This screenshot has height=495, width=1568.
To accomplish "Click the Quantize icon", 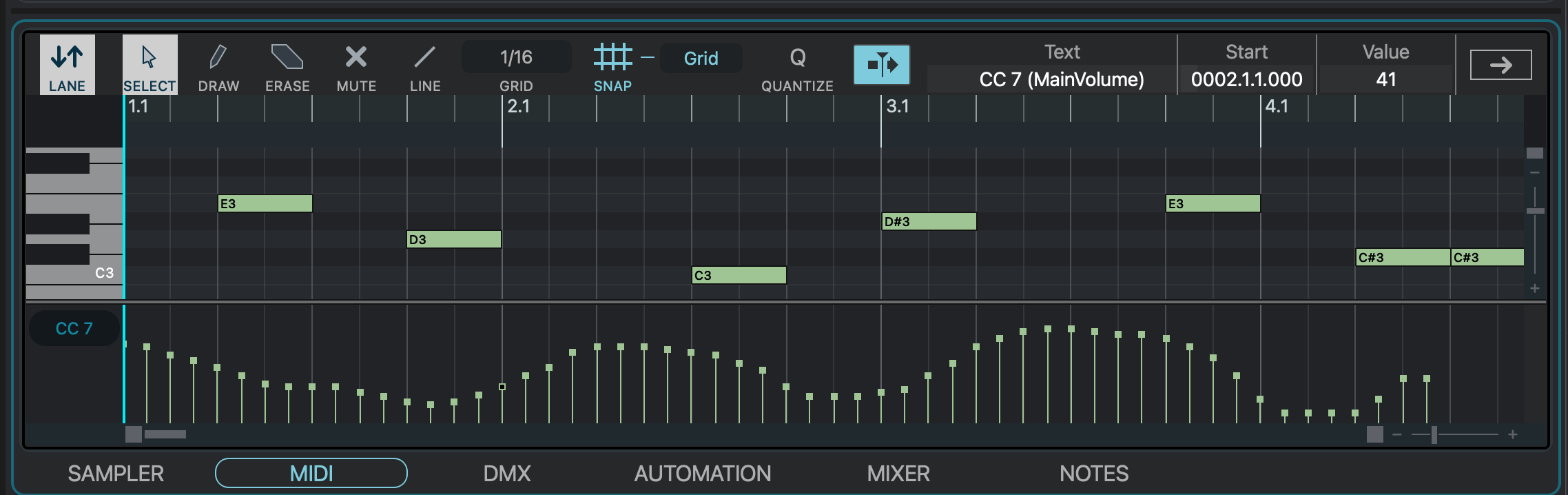I will 797,65.
